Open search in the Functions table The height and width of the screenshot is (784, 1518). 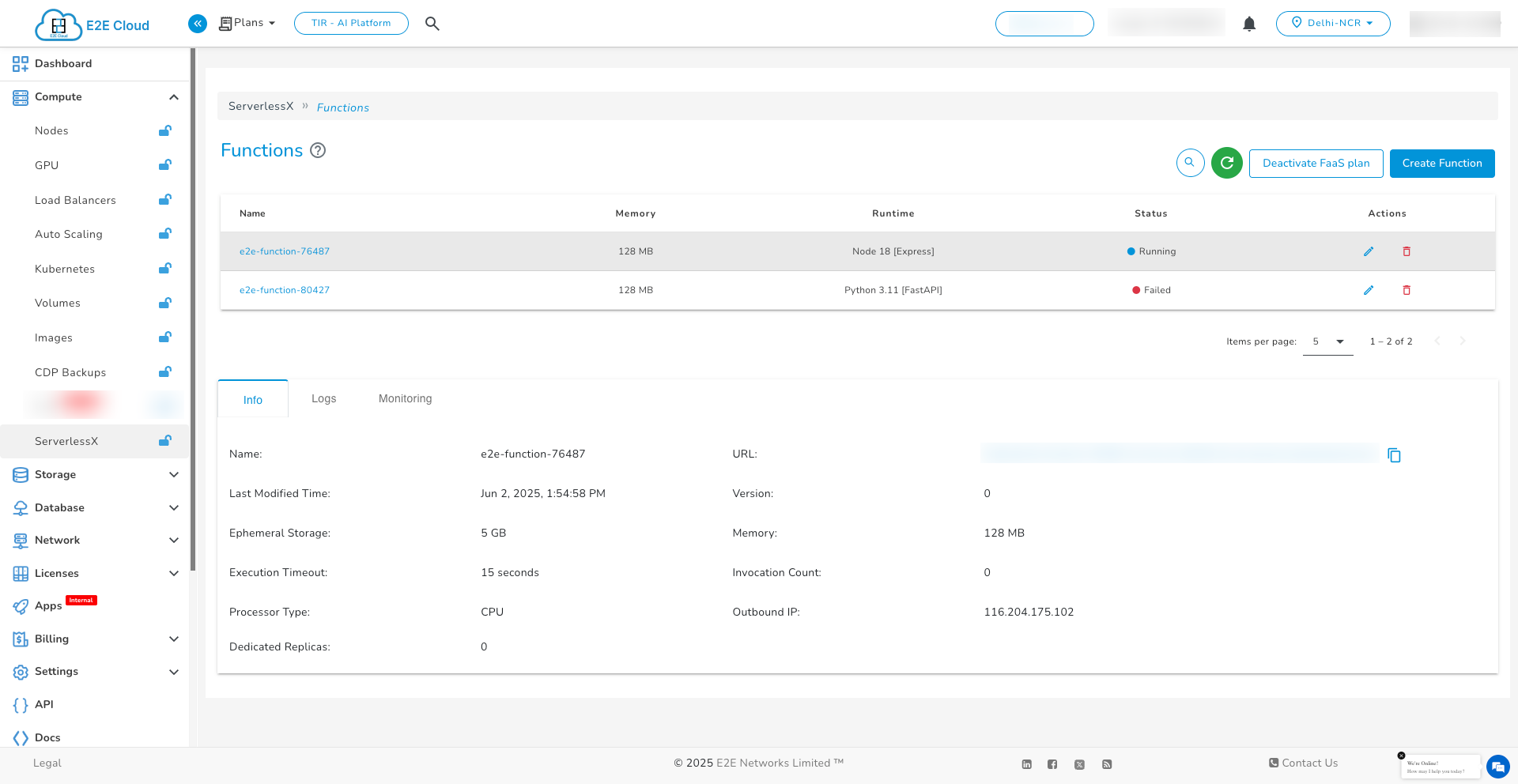[x=1190, y=163]
